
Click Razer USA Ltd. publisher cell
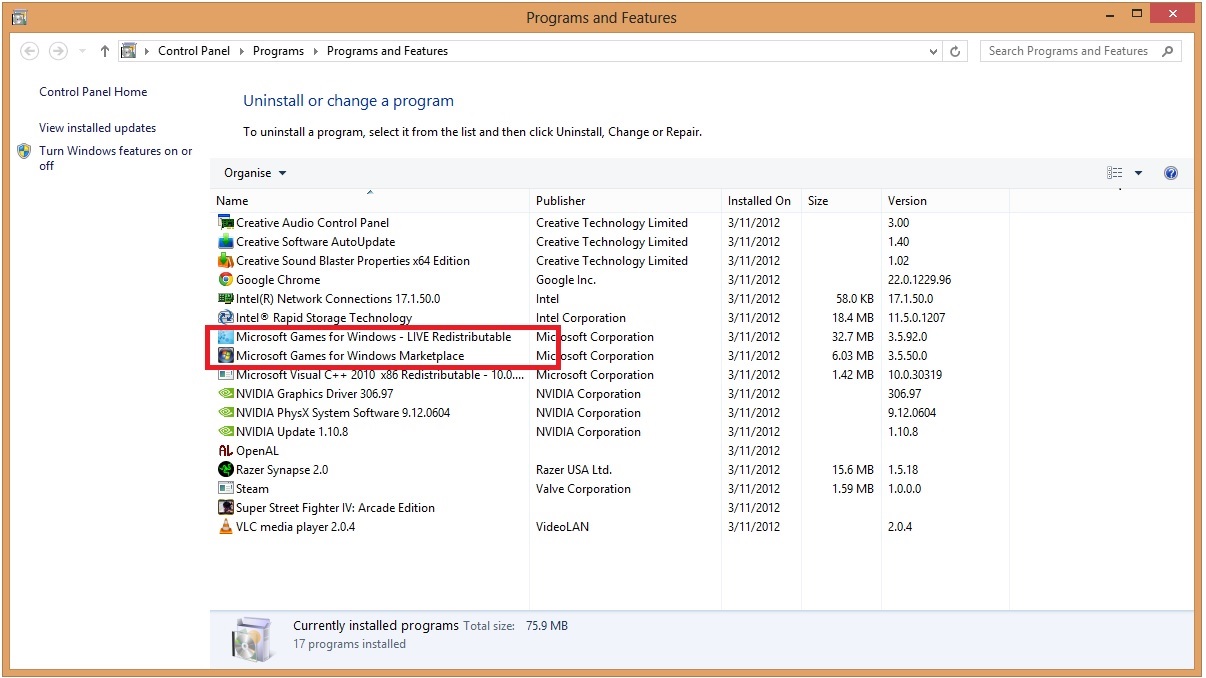[573, 470]
